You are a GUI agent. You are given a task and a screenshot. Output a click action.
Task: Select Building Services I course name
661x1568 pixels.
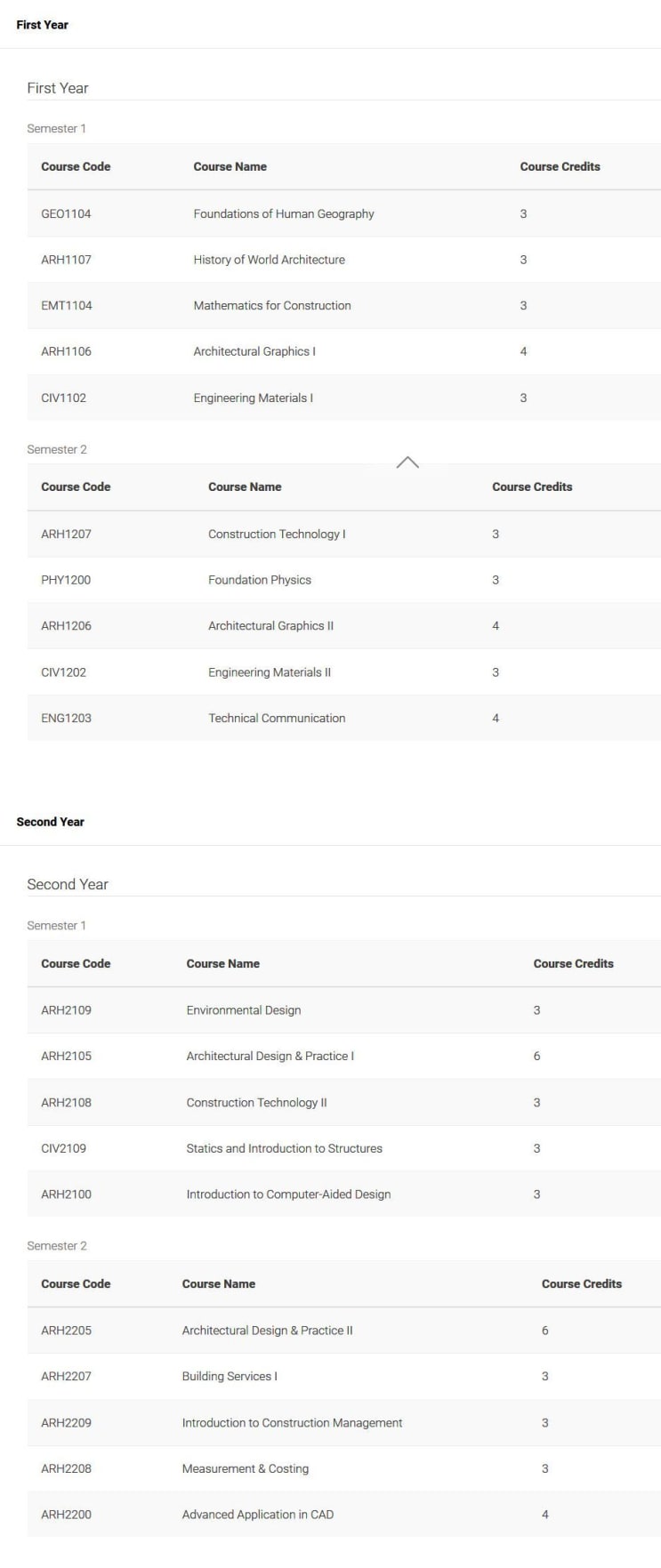[x=230, y=1376]
